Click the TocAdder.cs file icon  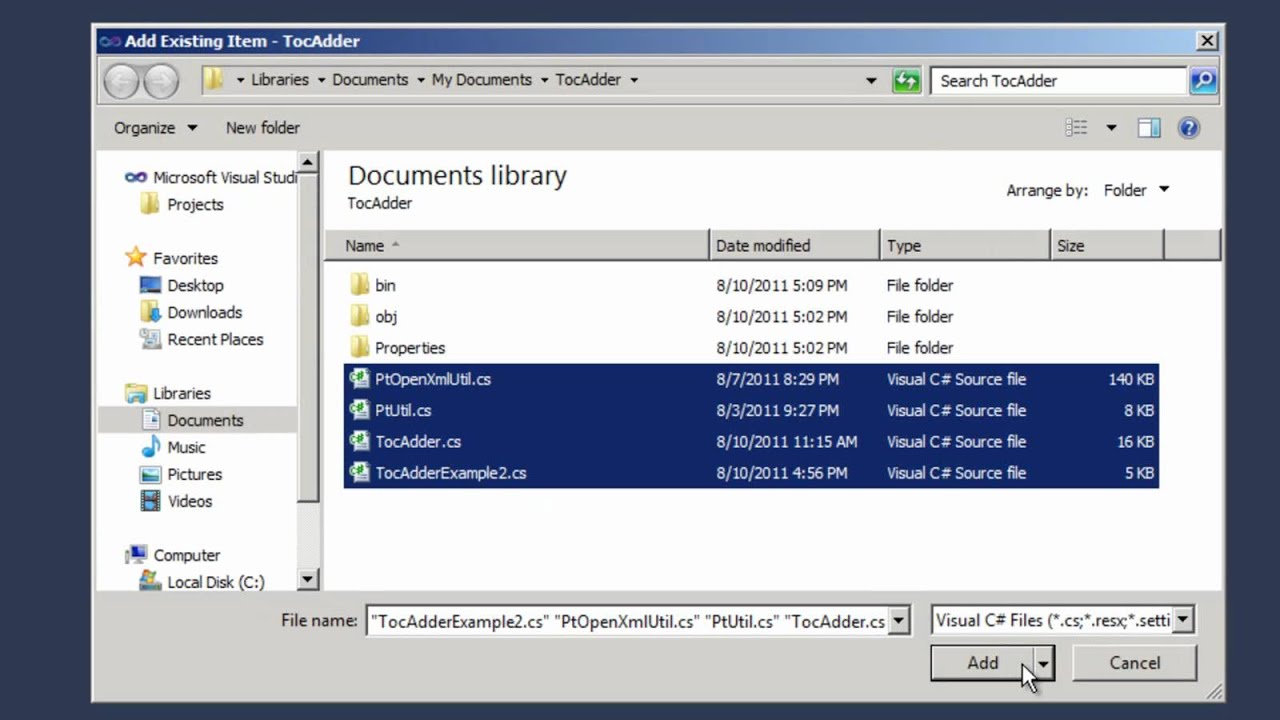click(360, 441)
